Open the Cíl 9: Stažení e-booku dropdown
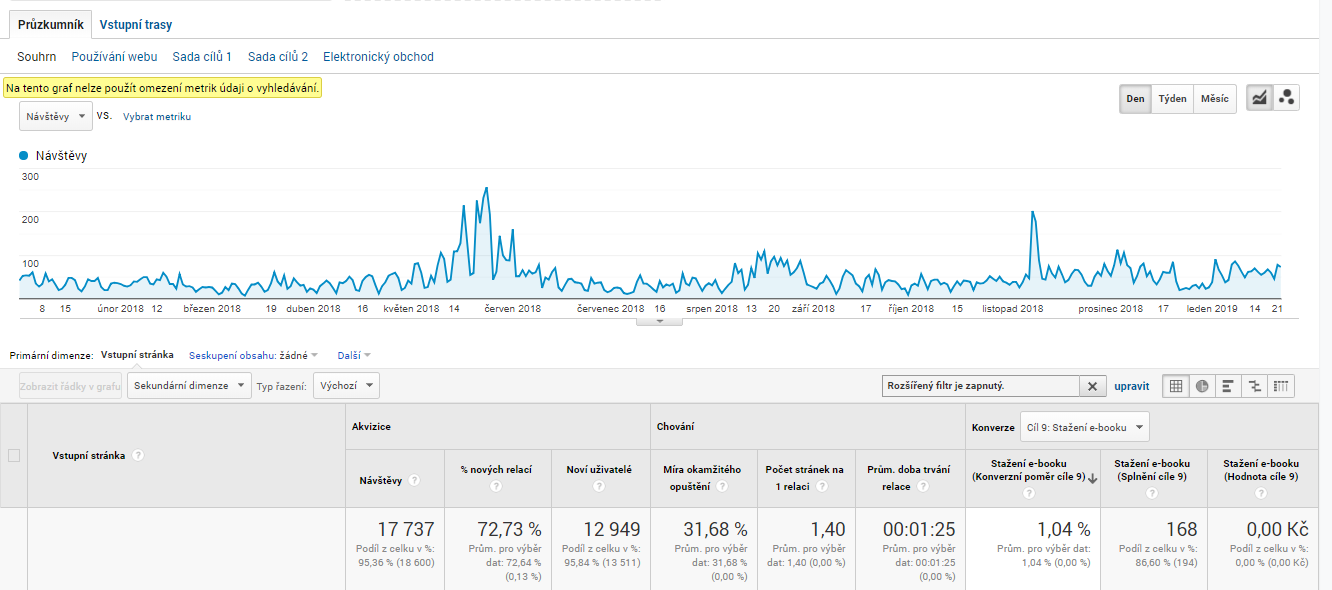The height and width of the screenshot is (590, 1332). pos(1085,427)
